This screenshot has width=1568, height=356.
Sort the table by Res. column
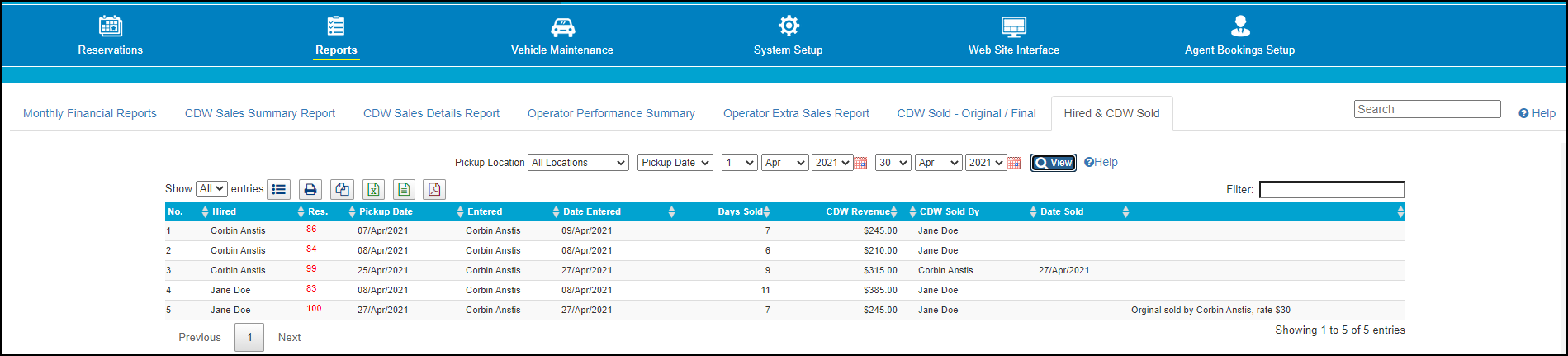click(x=318, y=211)
